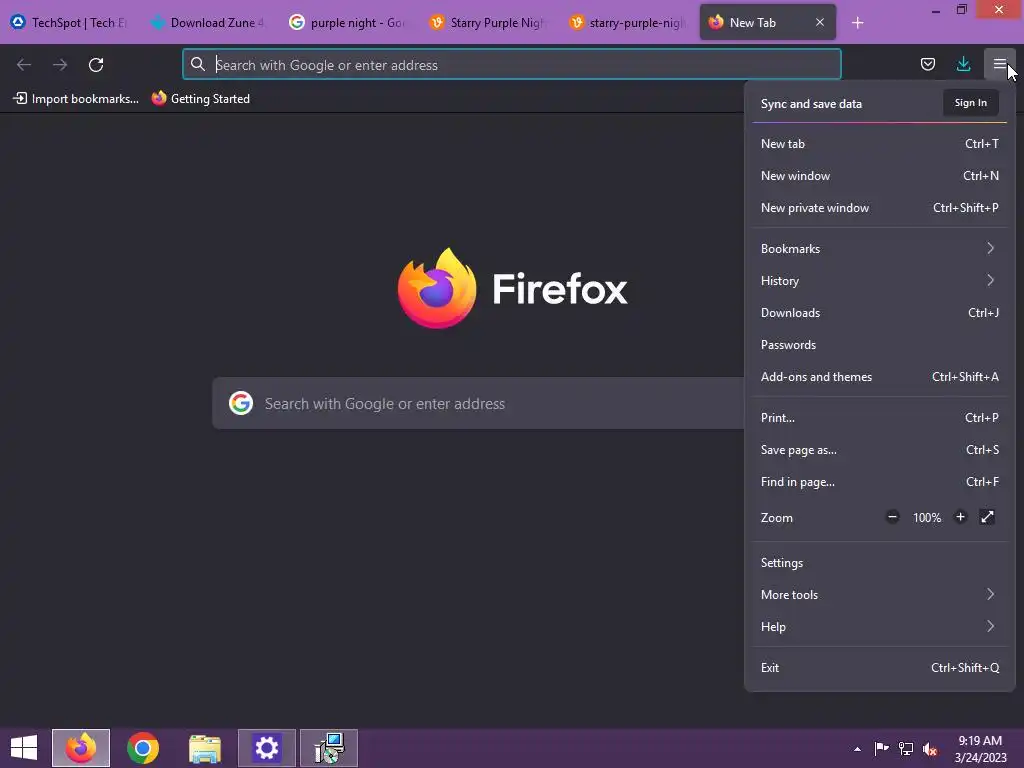Enter full screen mode from Zoom row
This screenshot has width=1024, height=768.
click(x=987, y=517)
